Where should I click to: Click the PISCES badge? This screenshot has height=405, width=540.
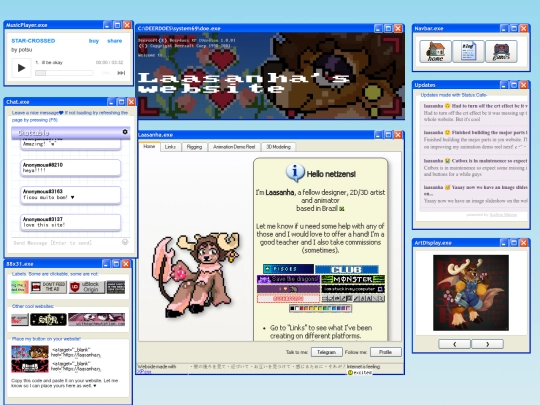click(288, 269)
